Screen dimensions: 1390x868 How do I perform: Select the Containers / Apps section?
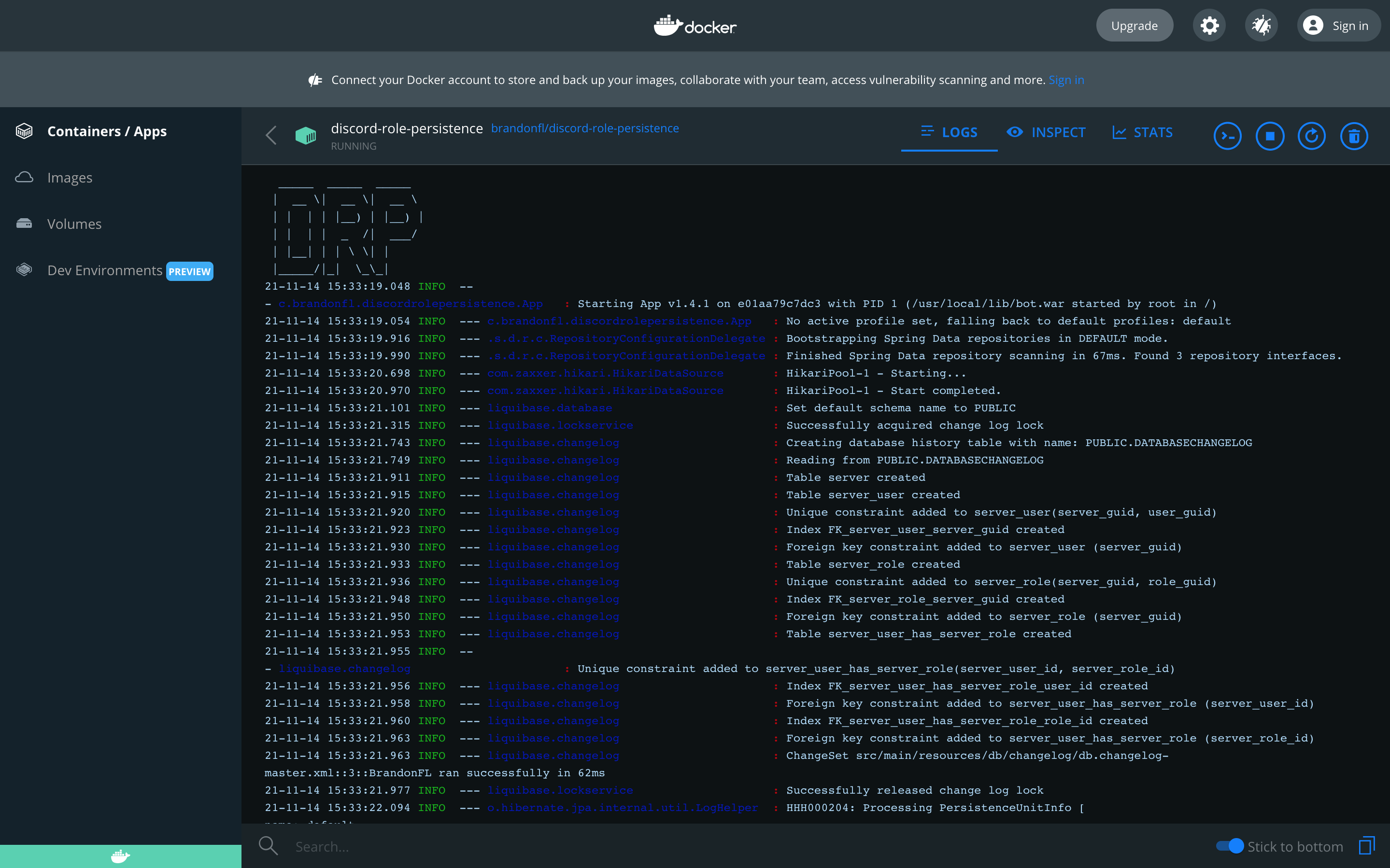[x=107, y=131]
